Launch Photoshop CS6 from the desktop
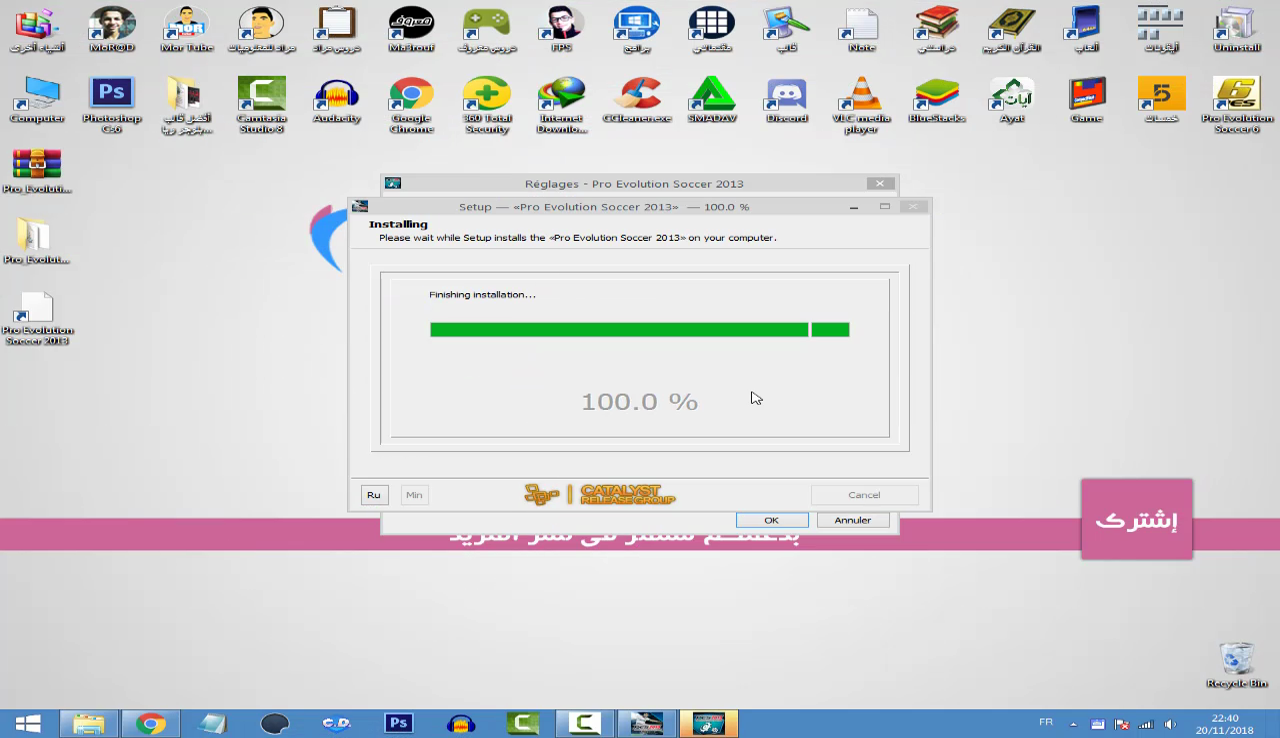 (111, 105)
